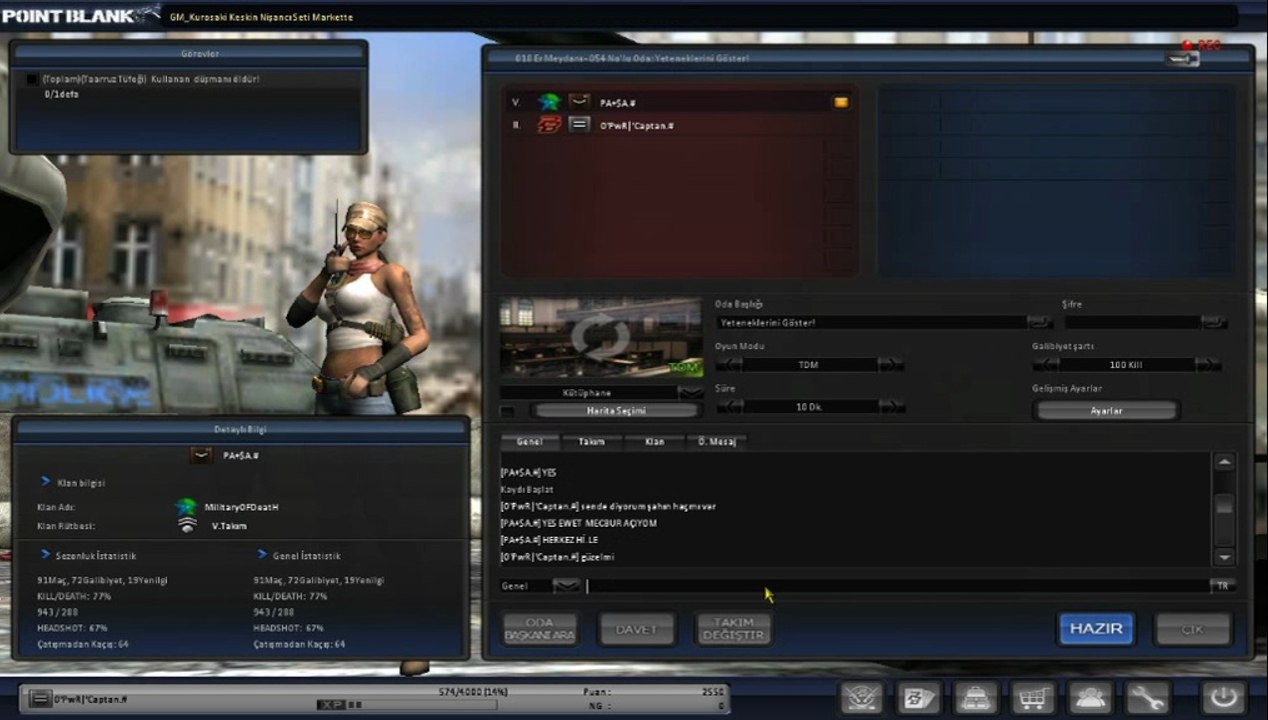Click chat line "[PA+$A.#] HERKEZ Hİ LE"
The image size is (1268, 720).
click(549, 540)
